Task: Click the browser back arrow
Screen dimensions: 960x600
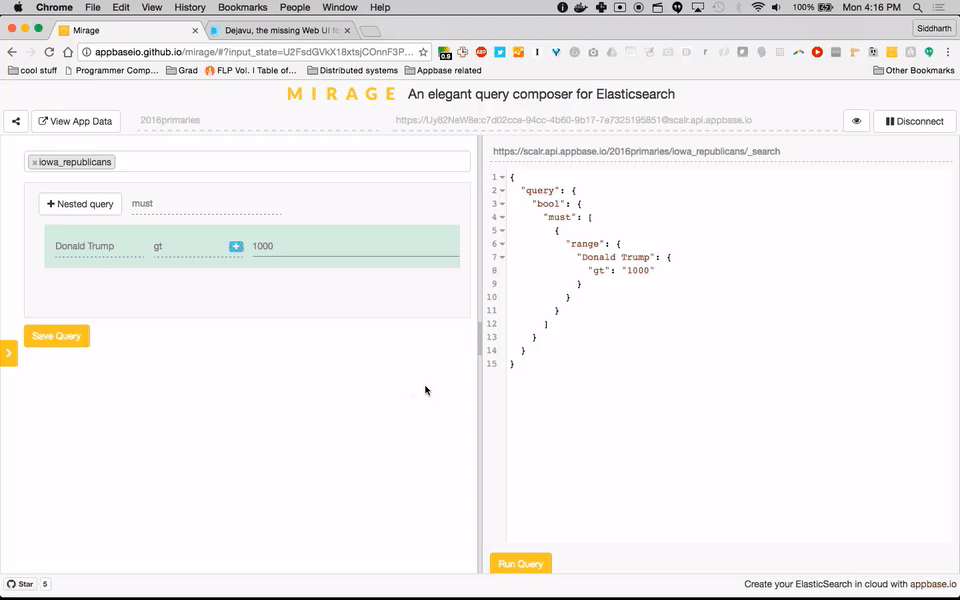Action: coord(12,52)
